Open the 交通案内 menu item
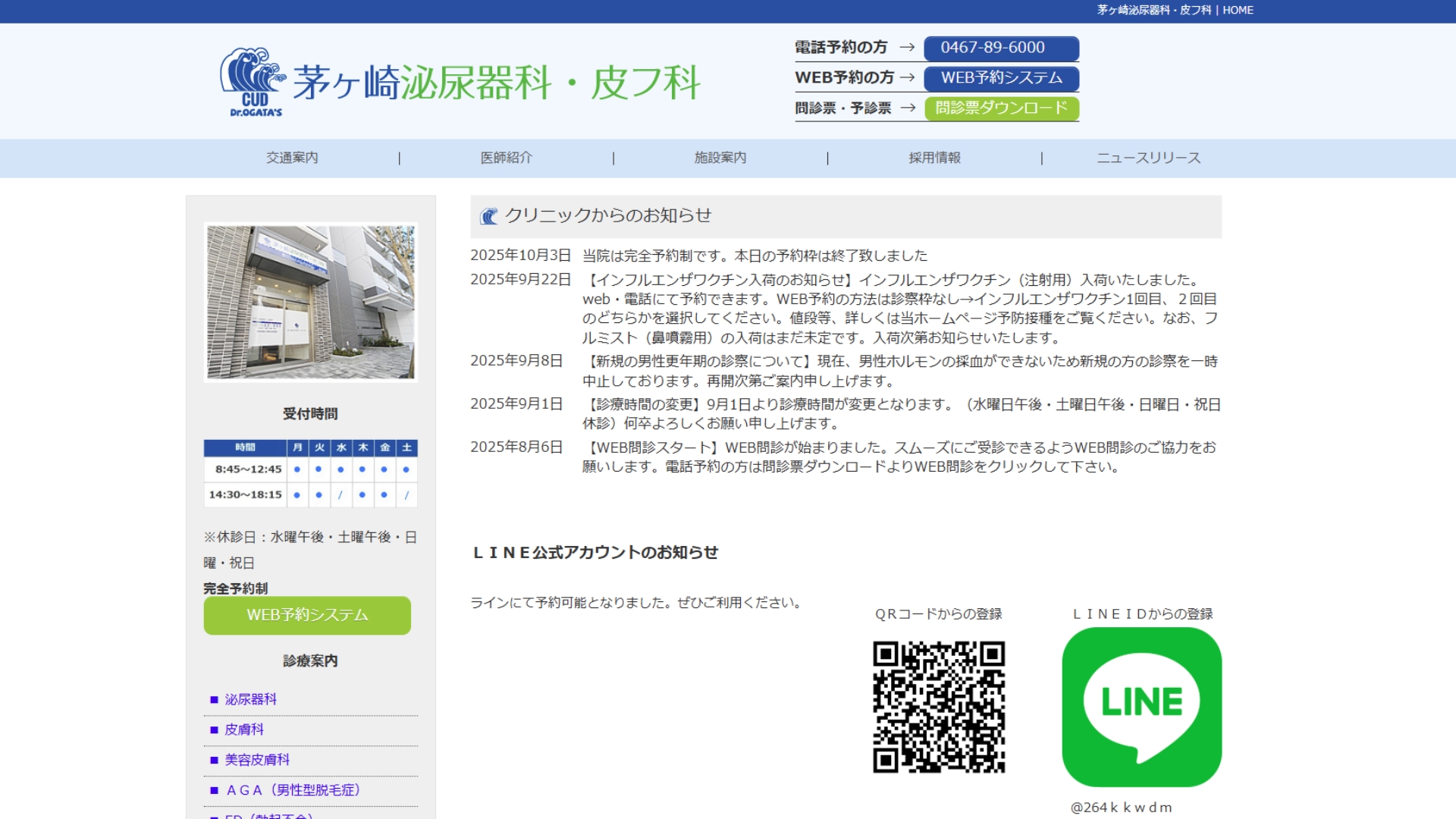Image resolution: width=1456 pixels, height=819 pixels. [x=292, y=158]
